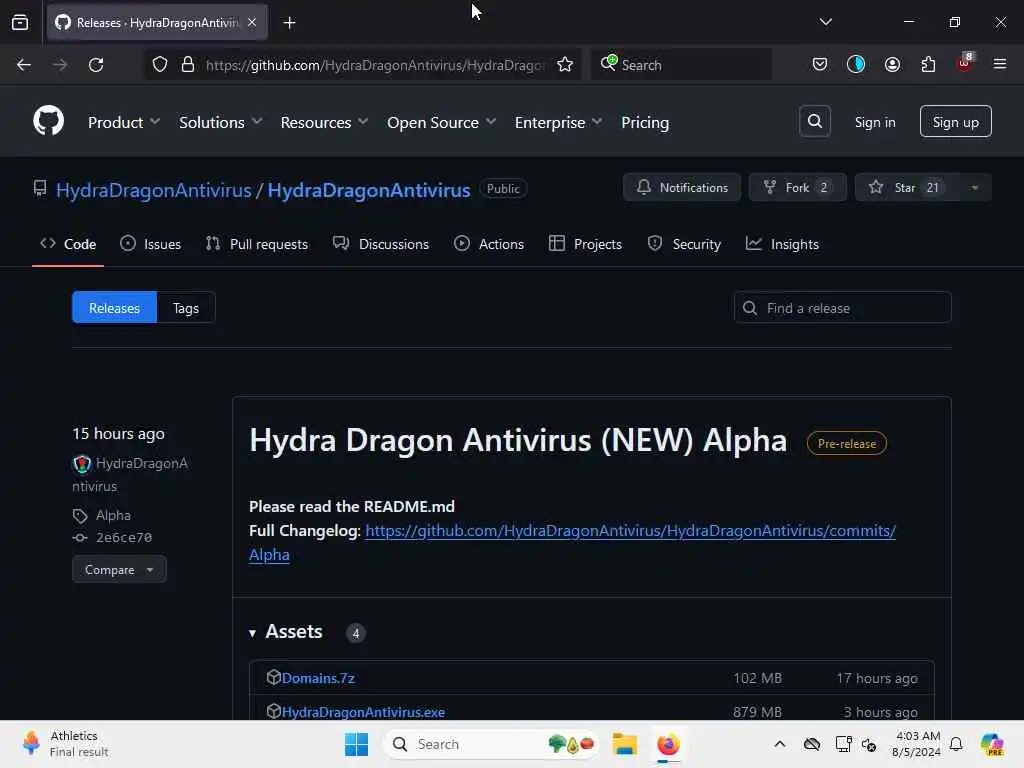Open the Alpha tag link in sidebar

click(113, 515)
